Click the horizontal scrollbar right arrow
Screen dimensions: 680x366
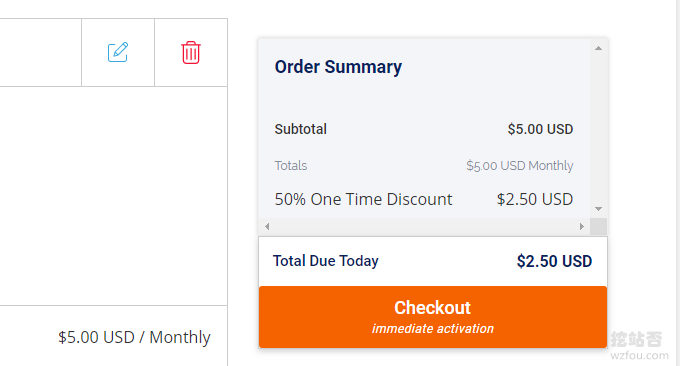click(x=582, y=226)
